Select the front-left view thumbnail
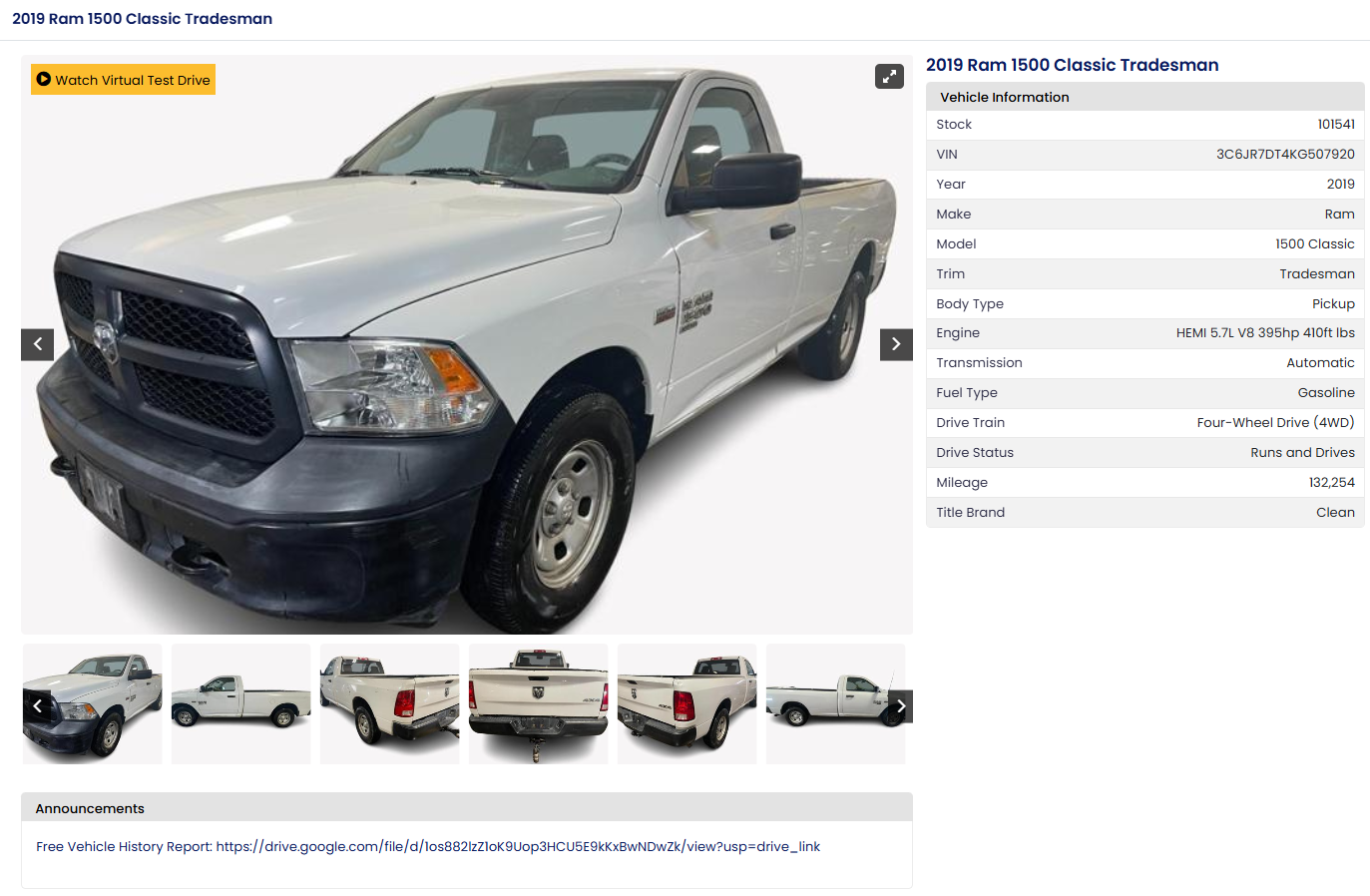This screenshot has width=1370, height=896. 93,704
